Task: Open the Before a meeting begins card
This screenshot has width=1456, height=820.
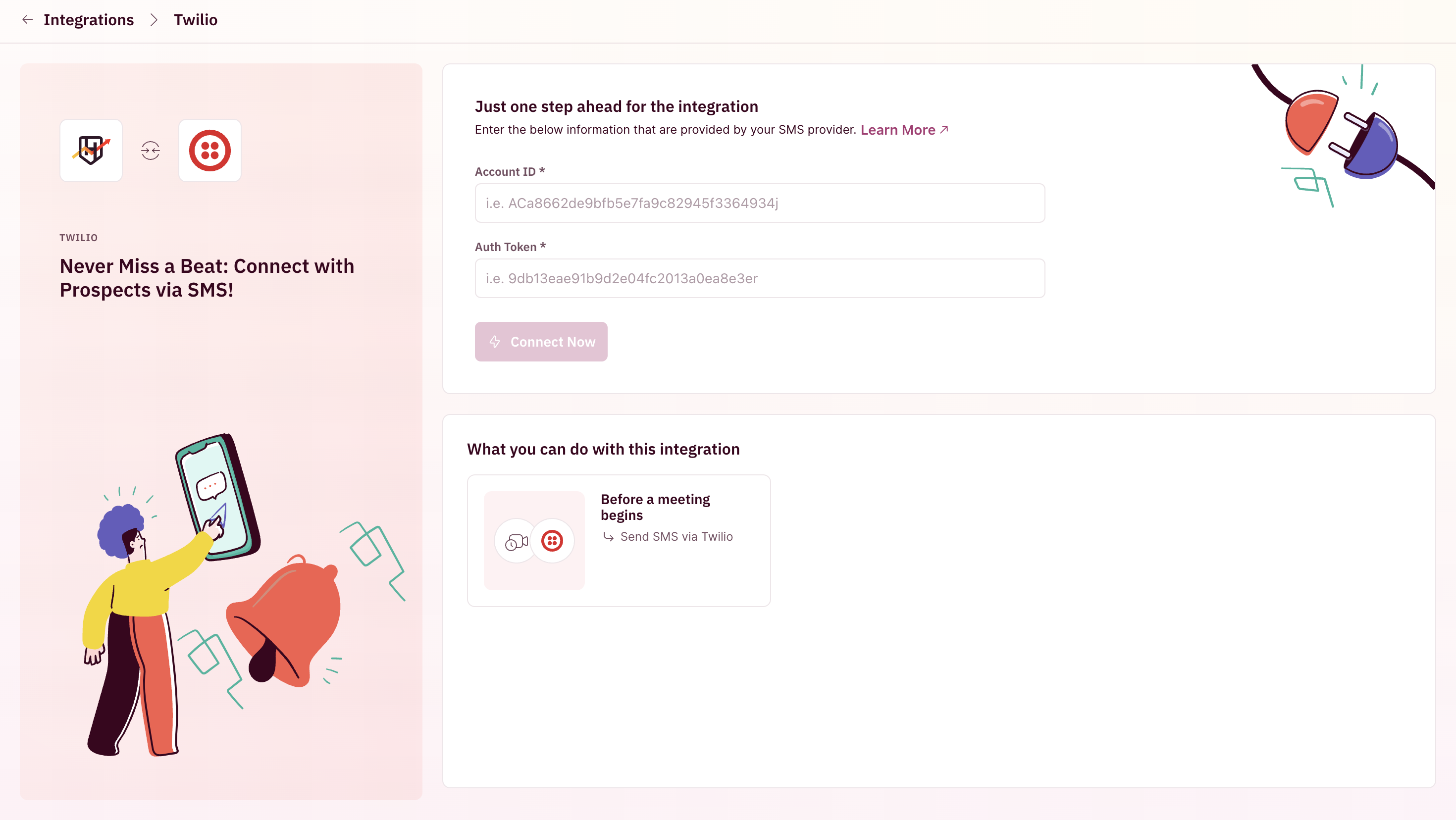Action: [619, 541]
